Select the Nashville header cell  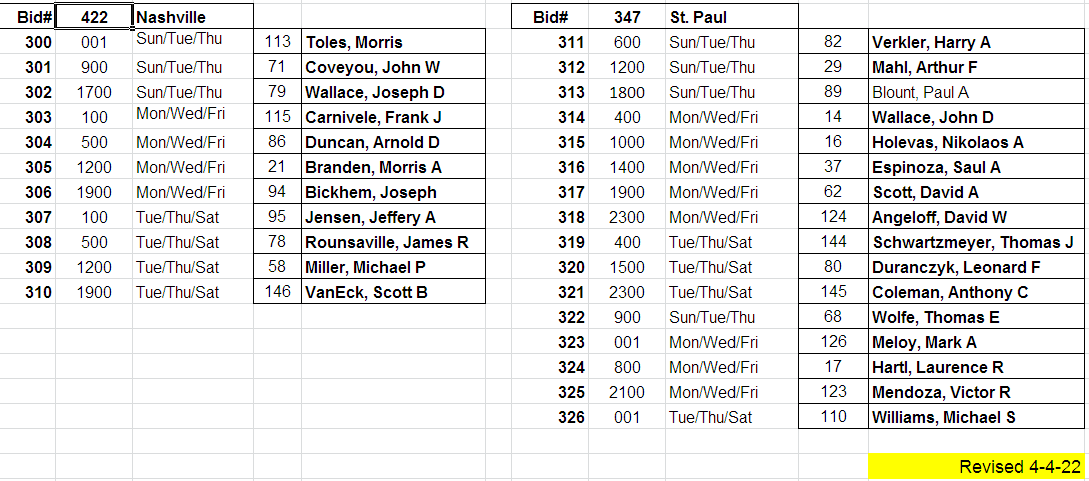192,17
